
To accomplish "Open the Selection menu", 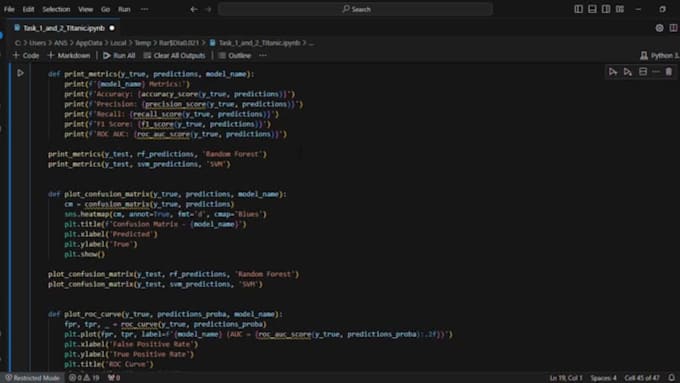I will [x=56, y=9].
